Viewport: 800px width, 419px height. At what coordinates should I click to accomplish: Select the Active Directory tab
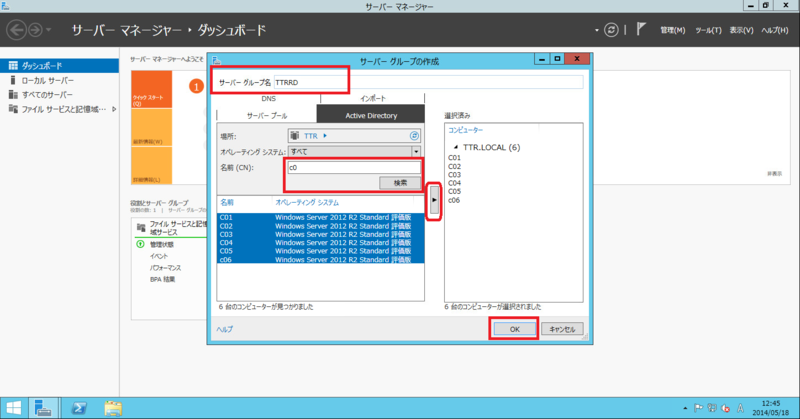click(x=371, y=115)
